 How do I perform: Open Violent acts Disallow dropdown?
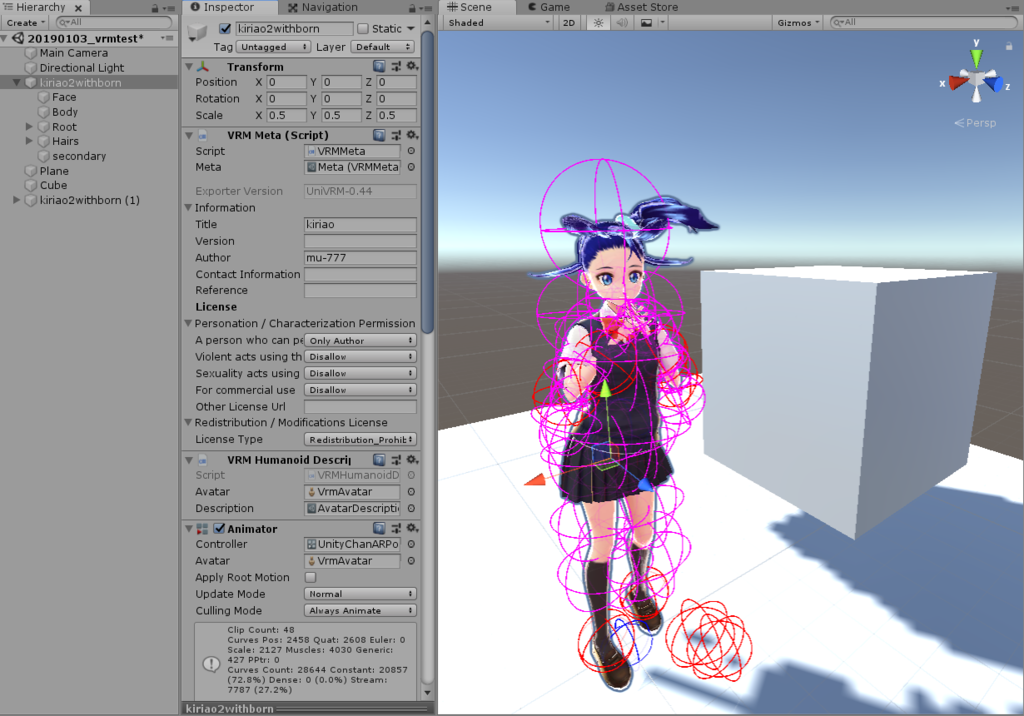point(360,357)
